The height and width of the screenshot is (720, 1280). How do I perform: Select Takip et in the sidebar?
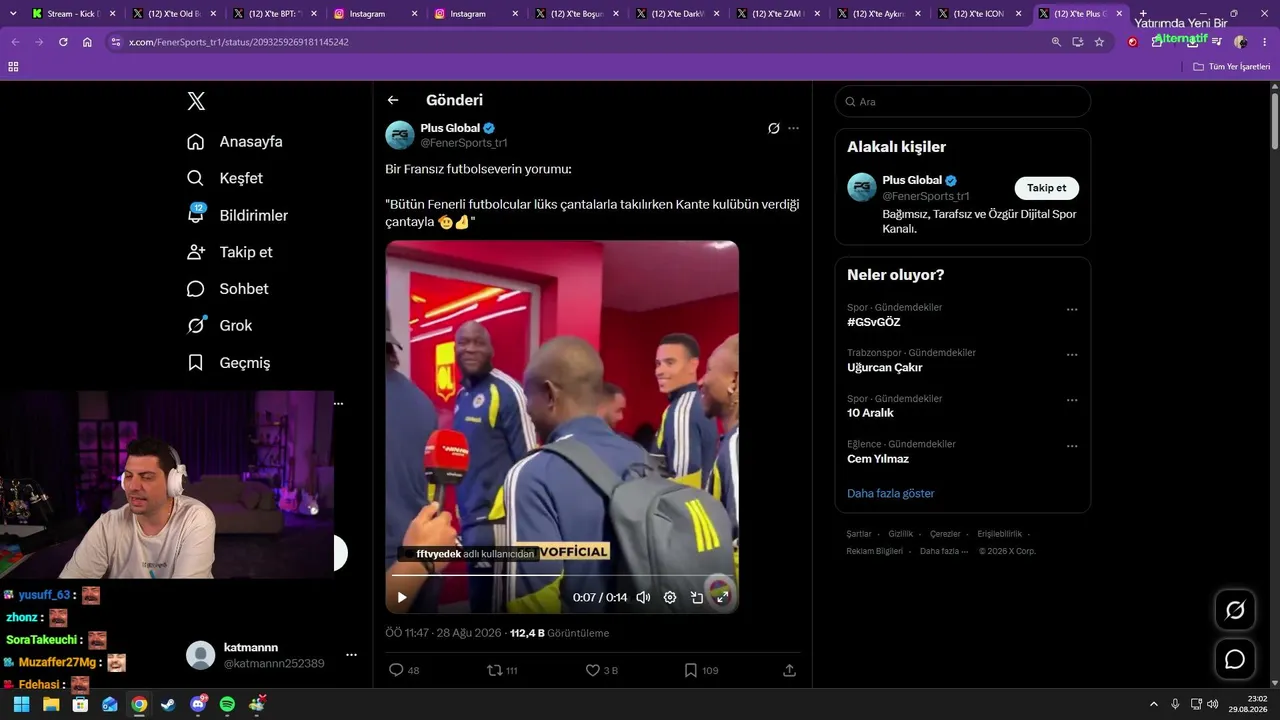point(229,252)
